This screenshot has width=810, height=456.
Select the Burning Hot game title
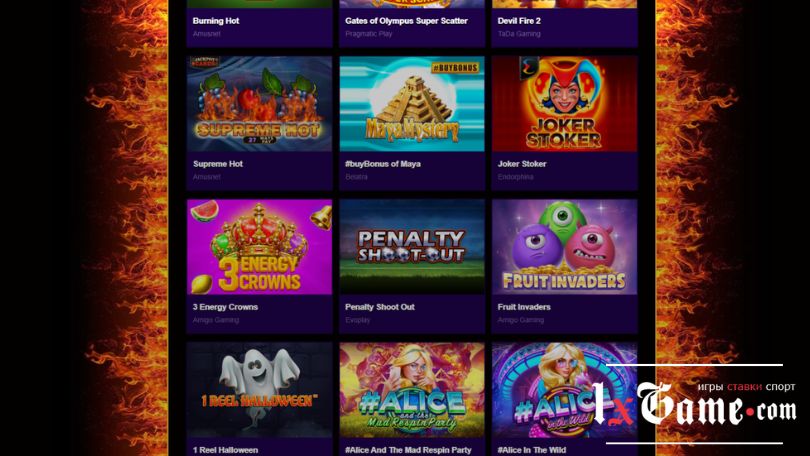click(x=216, y=21)
